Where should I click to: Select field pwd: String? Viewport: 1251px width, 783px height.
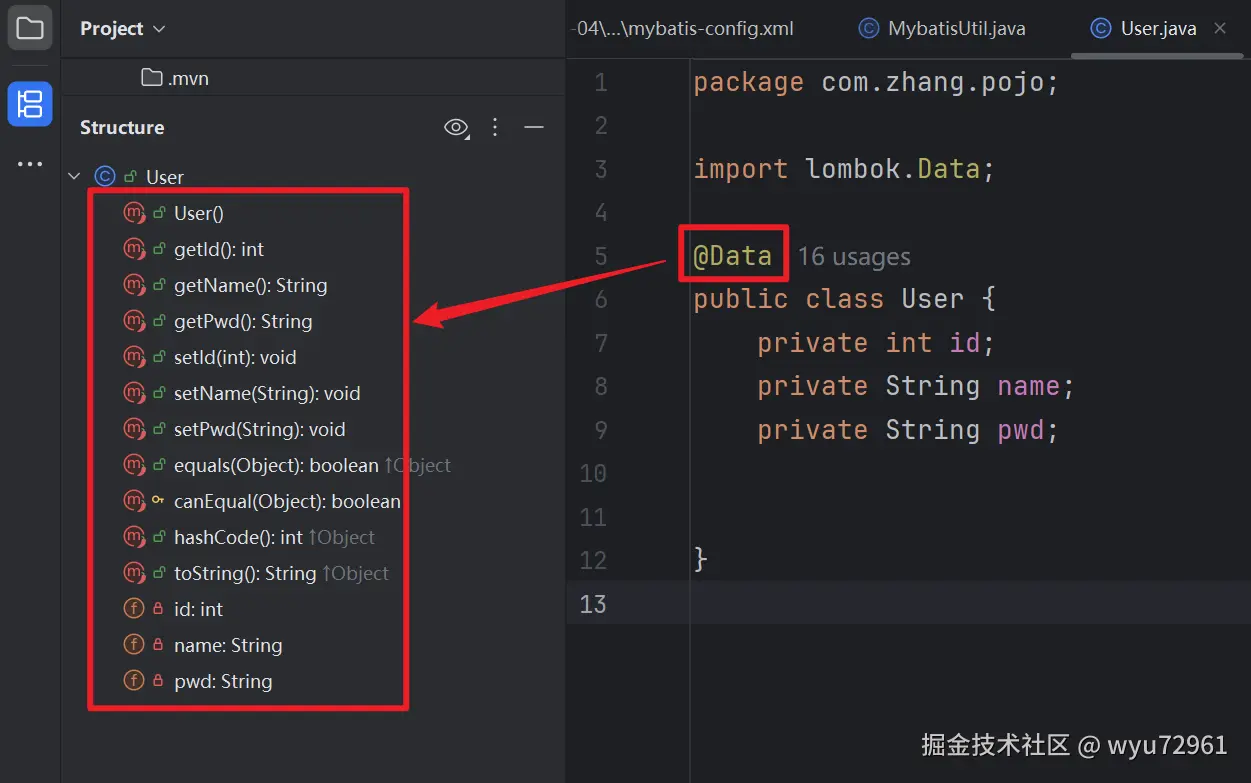(223, 681)
